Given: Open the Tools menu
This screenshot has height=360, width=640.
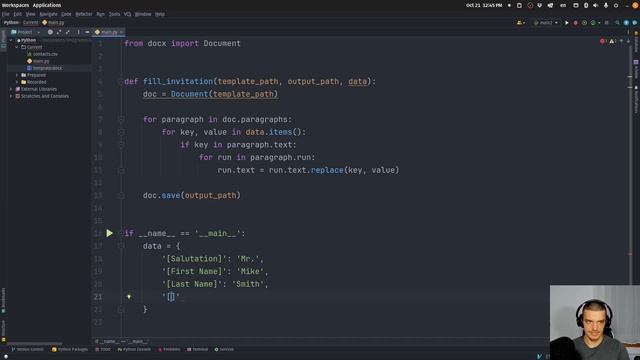Looking at the screenshot, I should pos(114,14).
